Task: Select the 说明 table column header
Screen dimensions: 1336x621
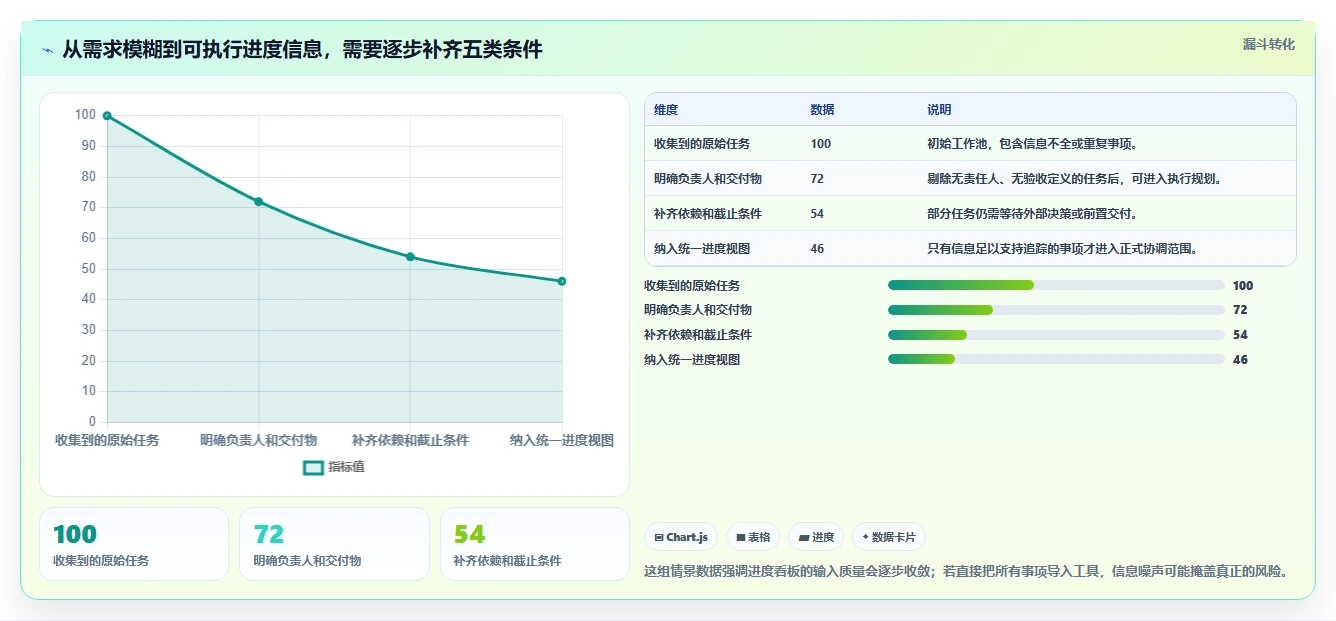Action: (x=939, y=110)
